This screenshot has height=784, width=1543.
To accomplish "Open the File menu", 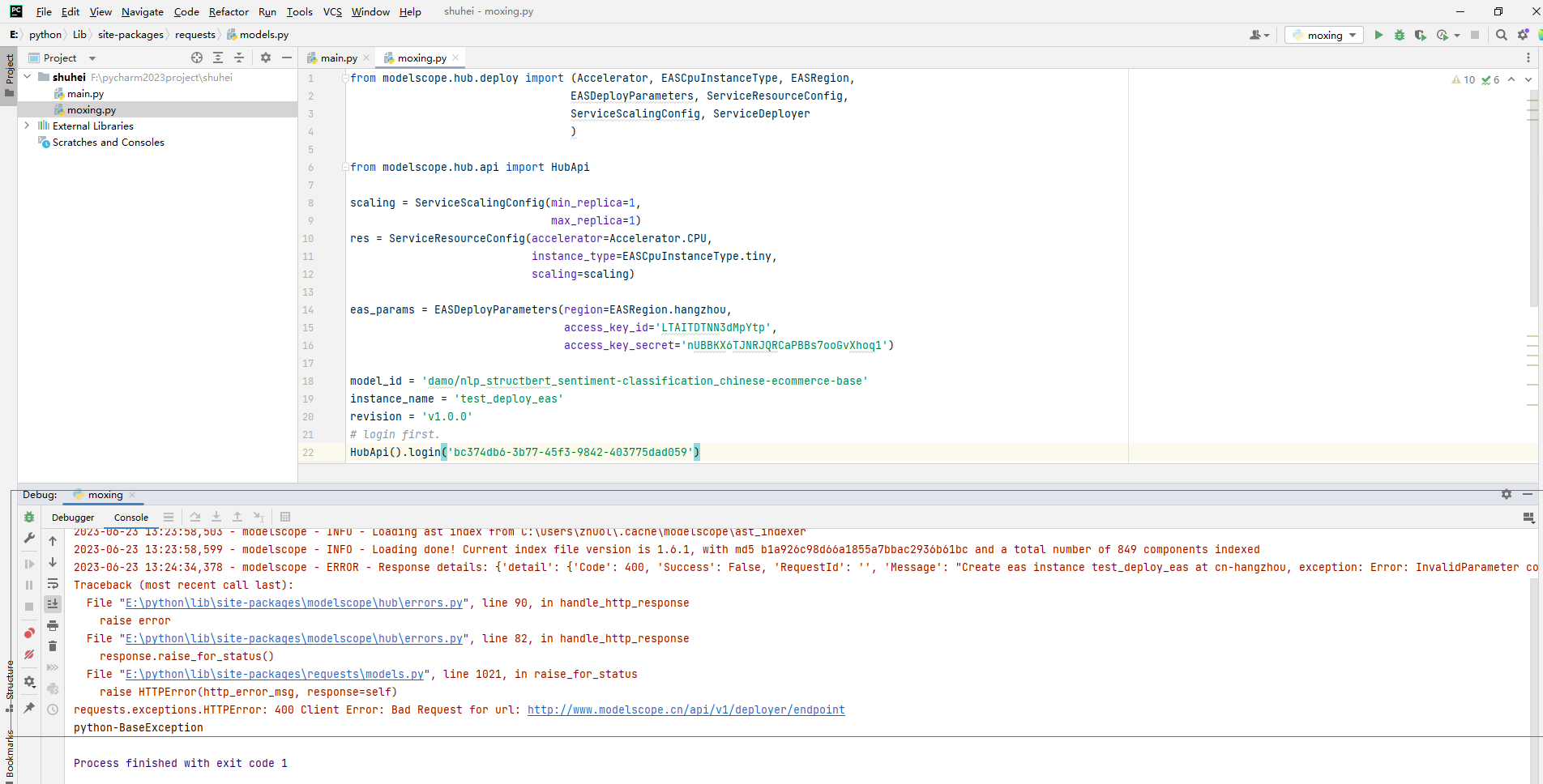I will 44,11.
